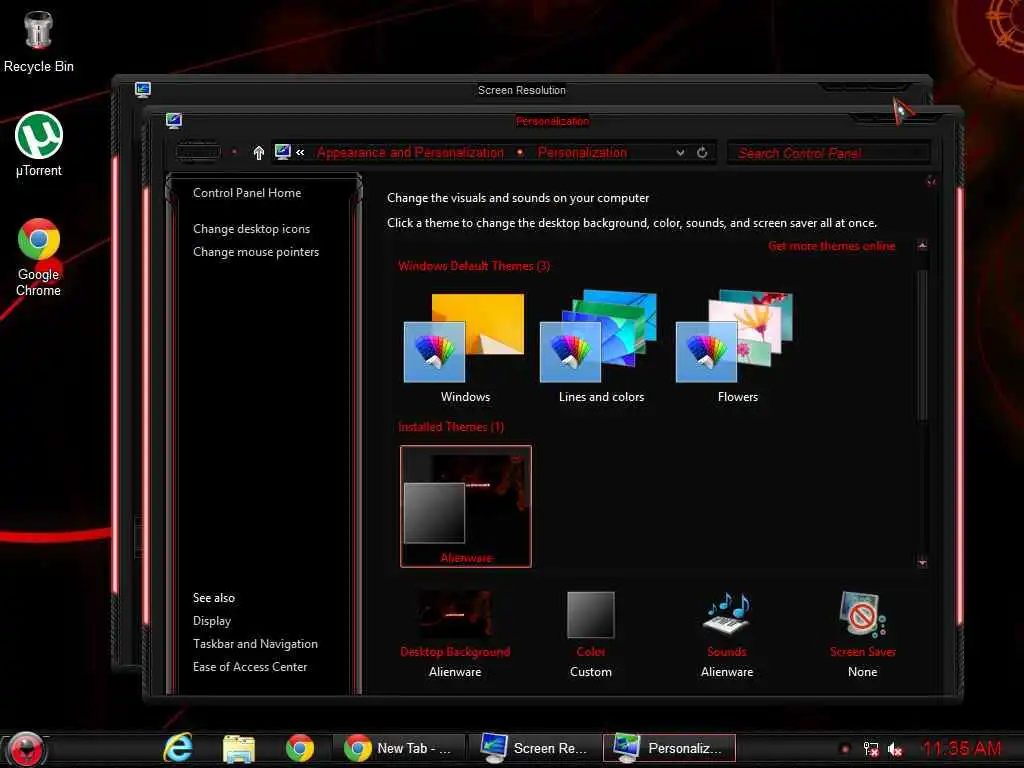Click theme list scroll up arrow
This screenshot has height=768, width=1024.
pyautogui.click(x=922, y=246)
